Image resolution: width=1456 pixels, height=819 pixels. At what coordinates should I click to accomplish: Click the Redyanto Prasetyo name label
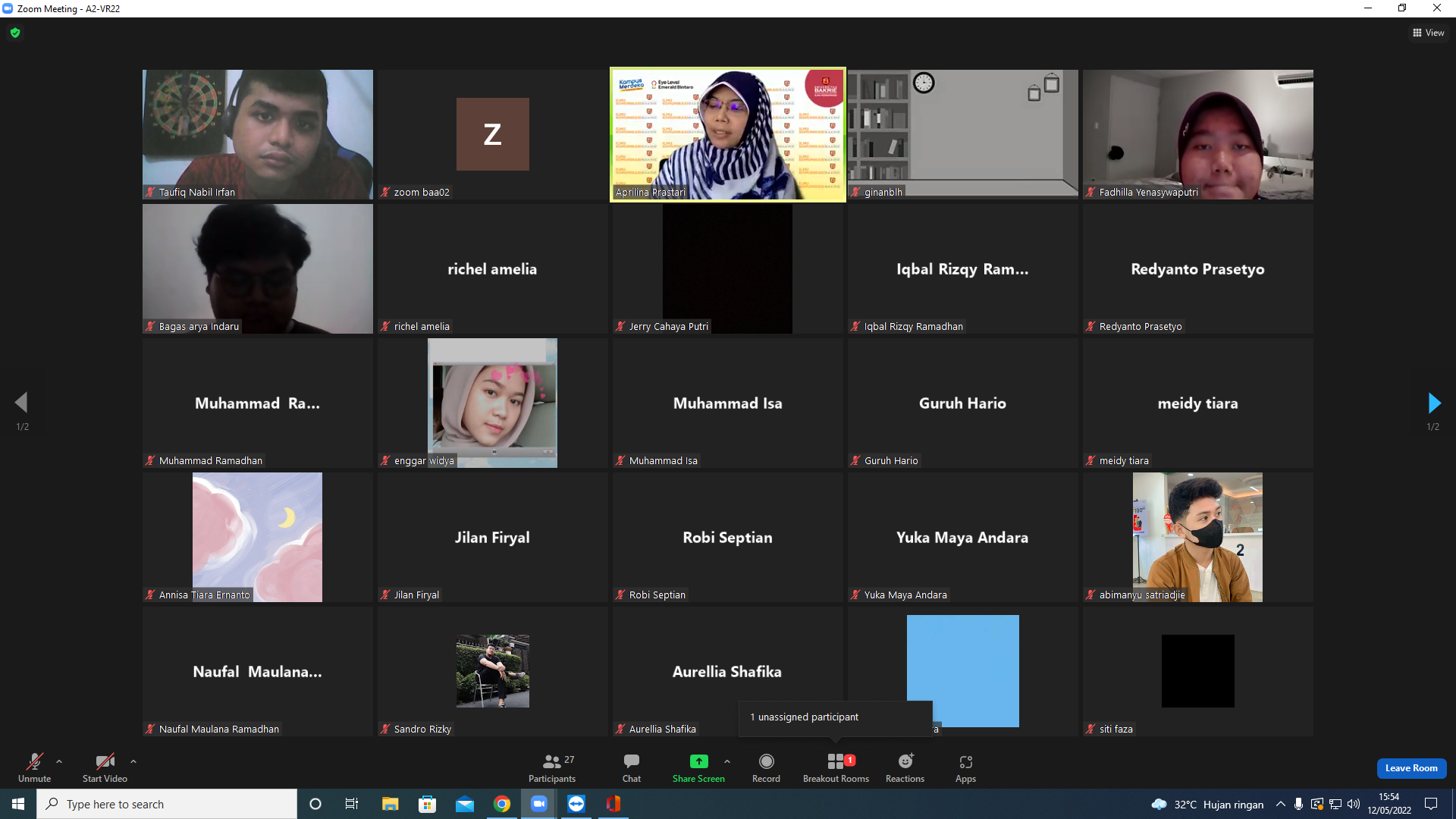[x=1141, y=327]
